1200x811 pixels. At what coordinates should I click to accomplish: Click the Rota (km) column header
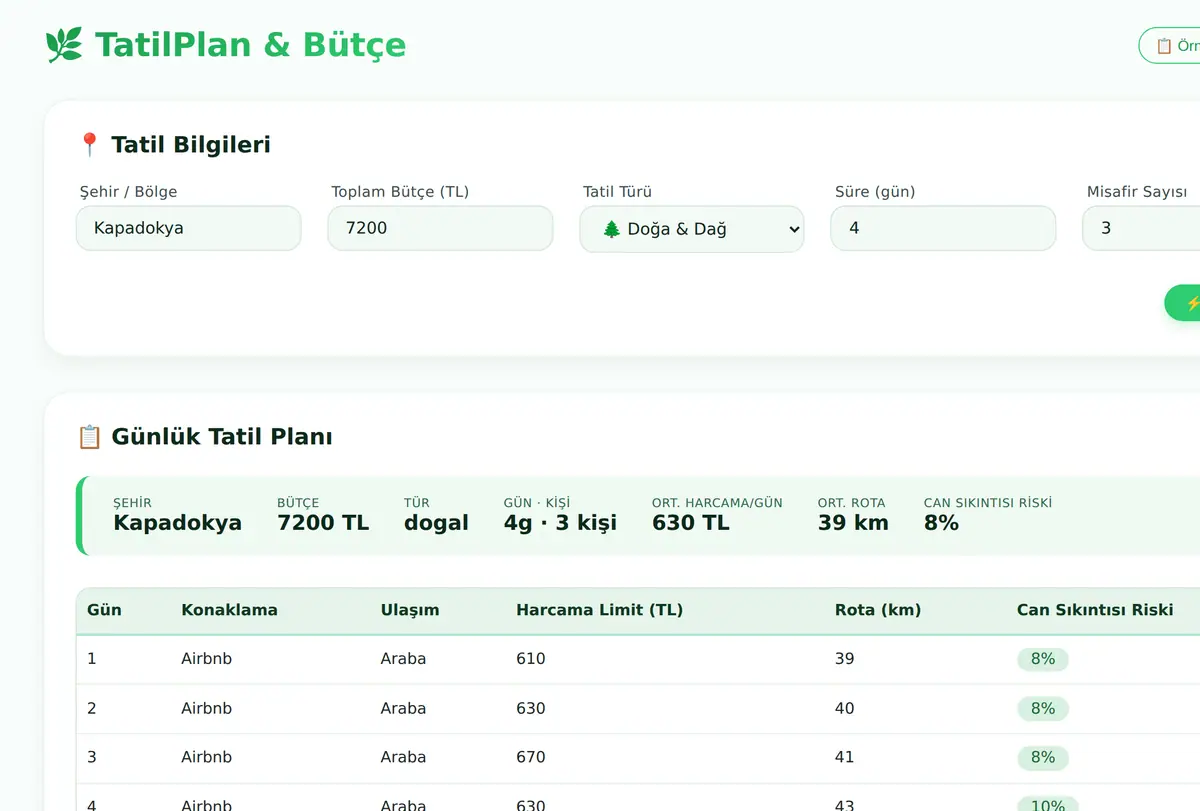coord(878,610)
